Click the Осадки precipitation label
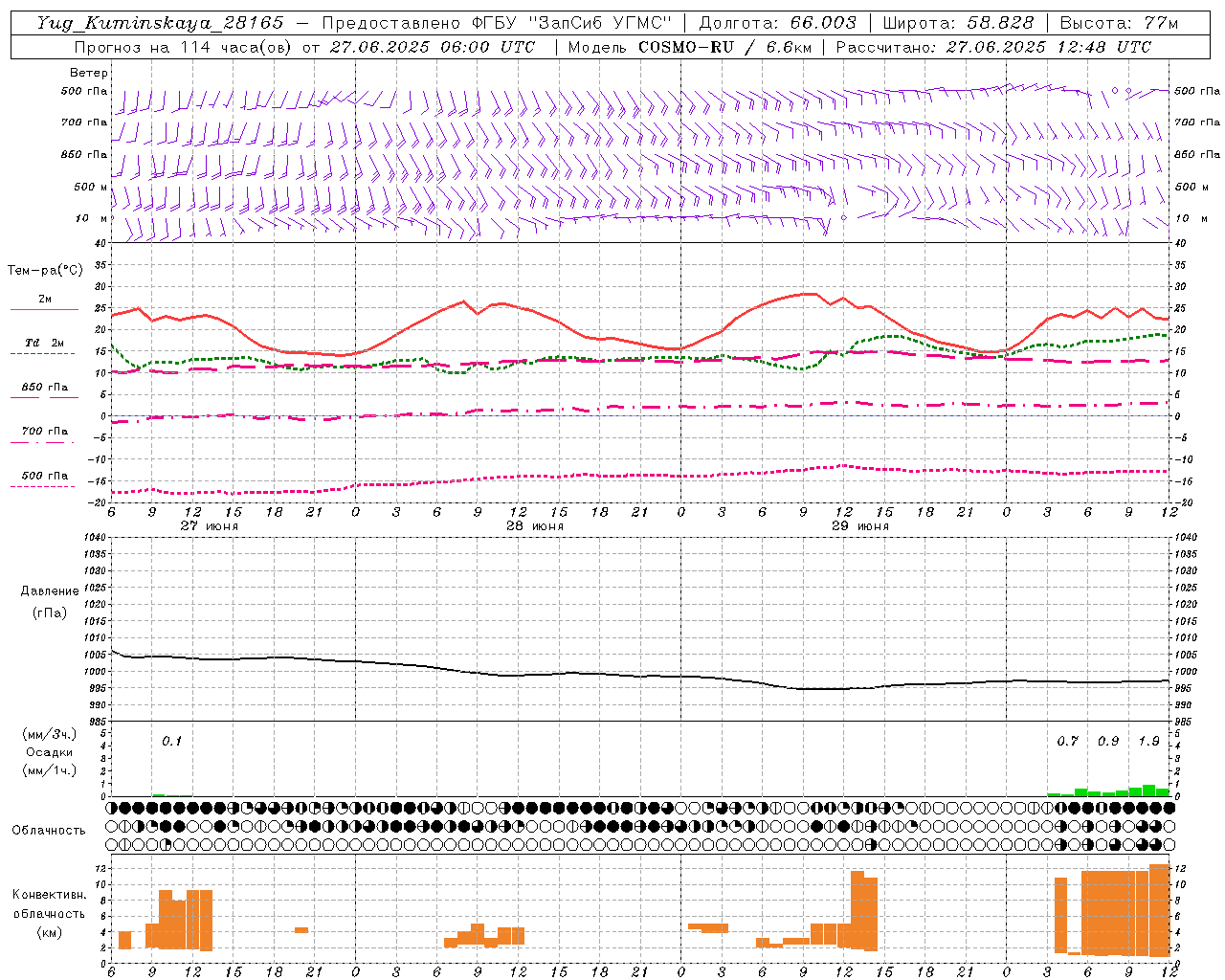Screen dimensions: 1225x980 (x=50, y=752)
